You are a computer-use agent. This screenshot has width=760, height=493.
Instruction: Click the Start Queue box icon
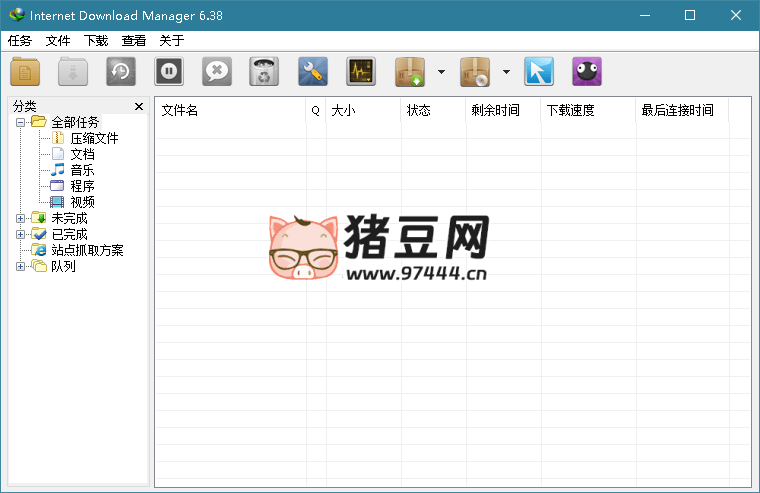410,72
